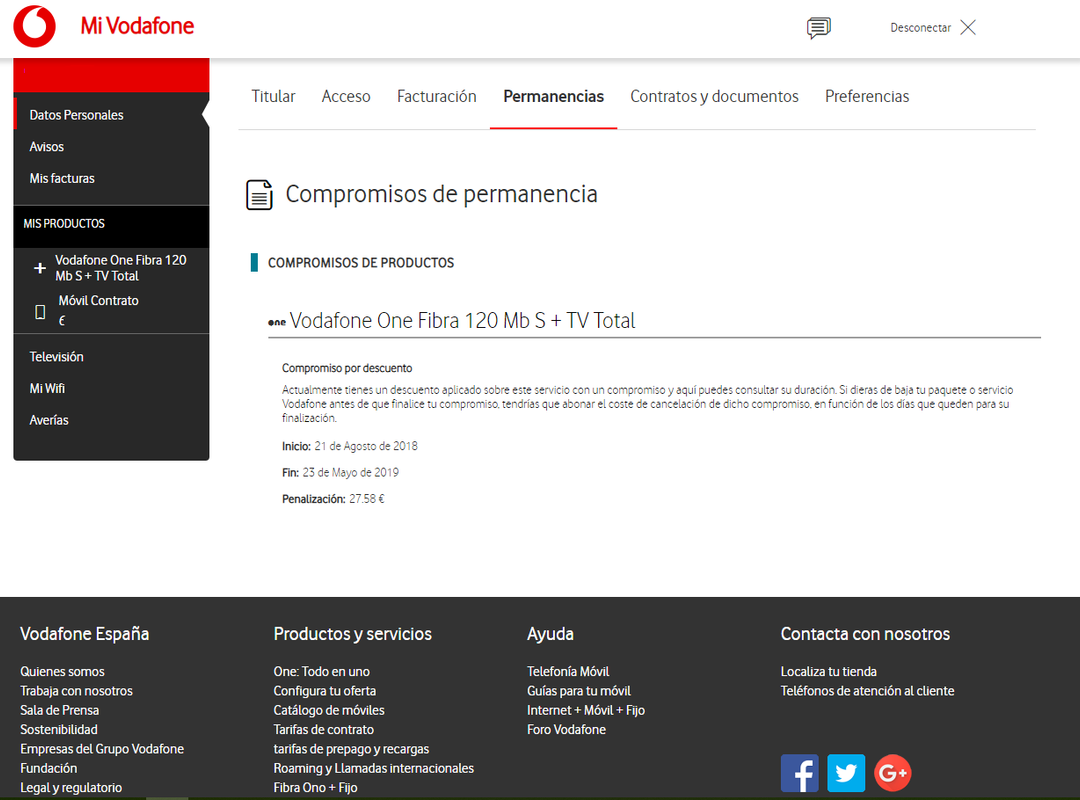Click the end date 23 de Mayo de 2019
The width and height of the screenshot is (1080, 800).
tap(351, 472)
